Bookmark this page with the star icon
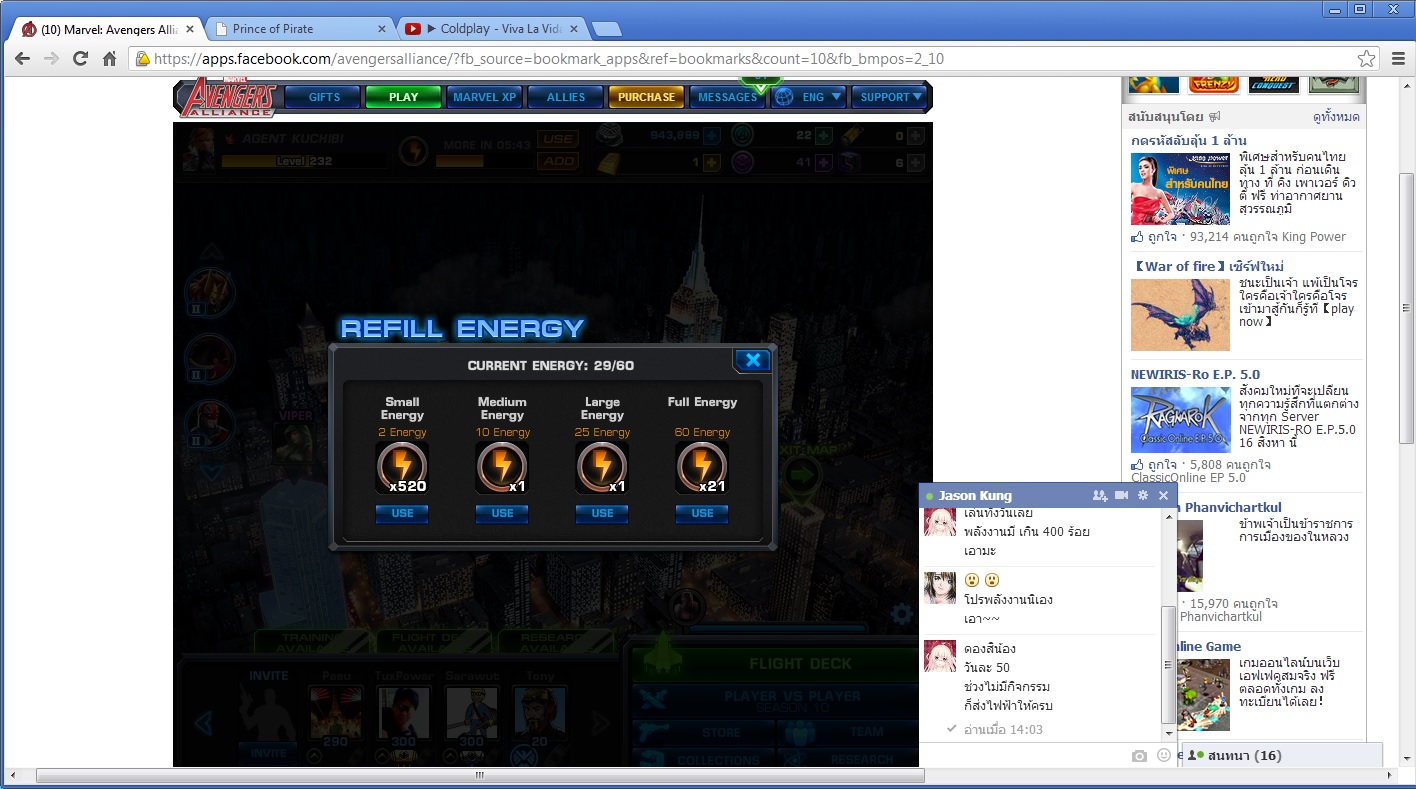The width and height of the screenshot is (1416, 789). pos(1366,59)
